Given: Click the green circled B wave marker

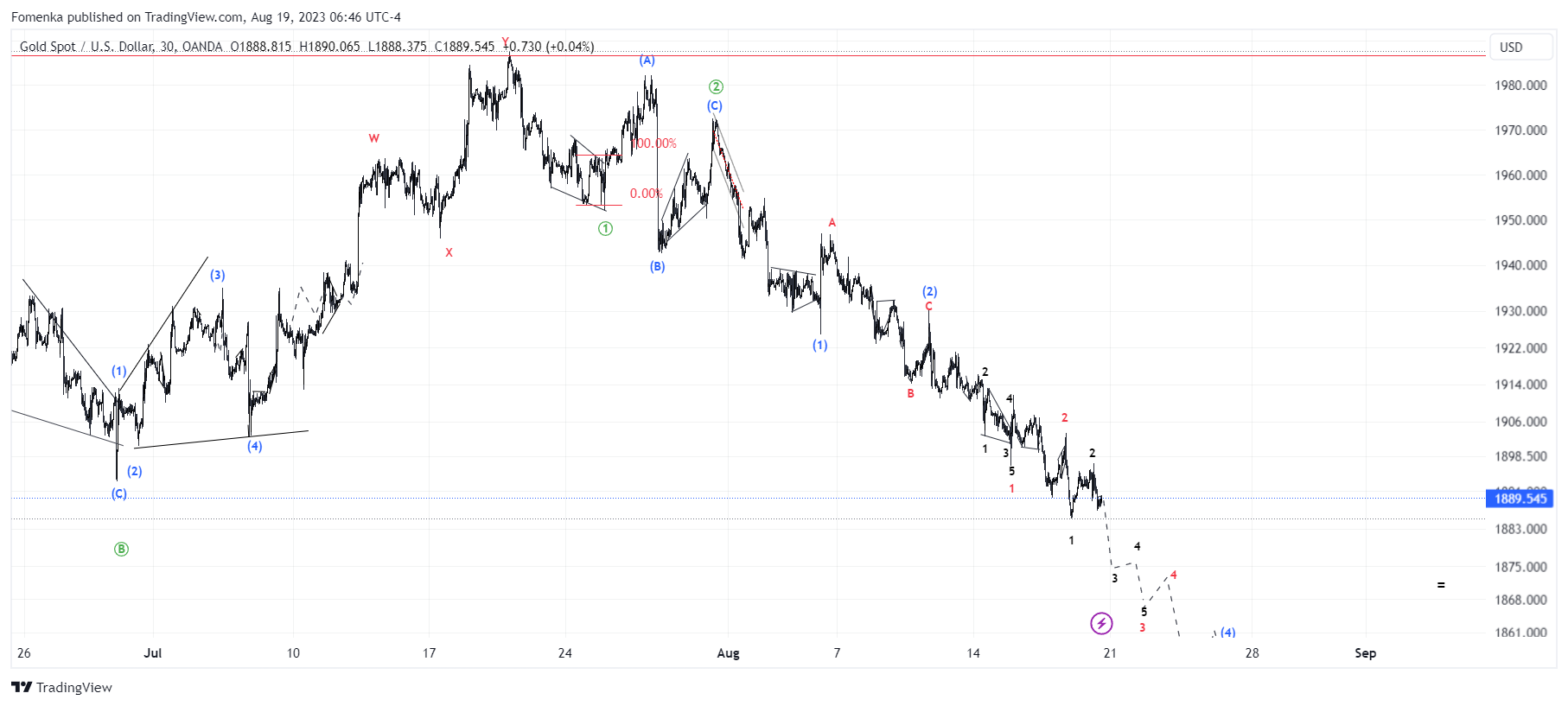Looking at the screenshot, I should (x=121, y=549).
